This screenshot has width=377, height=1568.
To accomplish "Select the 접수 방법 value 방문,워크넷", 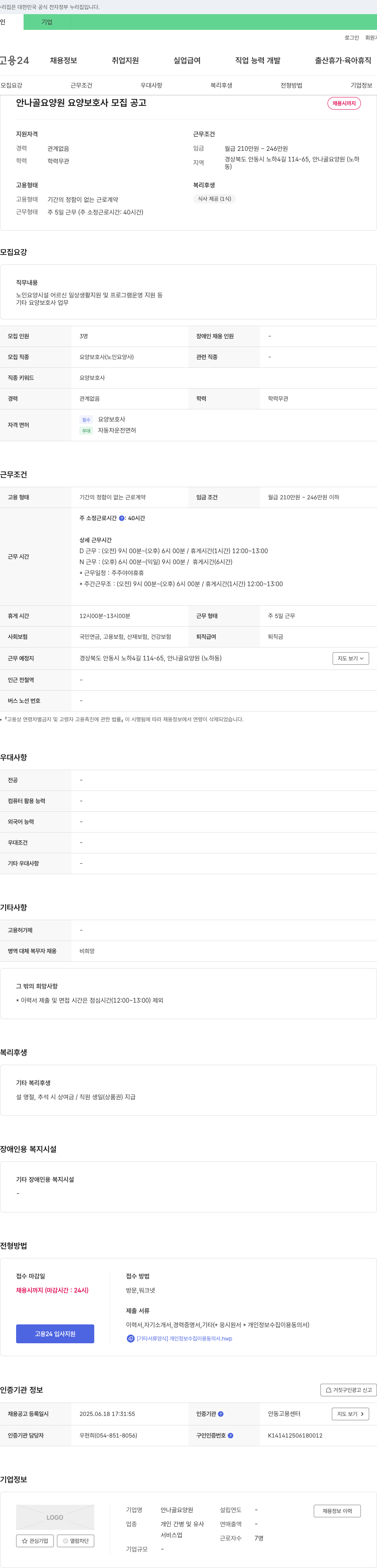I will tap(141, 1290).
